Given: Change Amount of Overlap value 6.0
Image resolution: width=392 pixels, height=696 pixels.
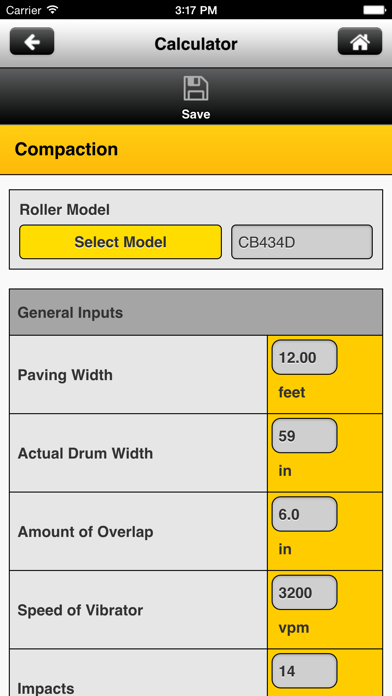Looking at the screenshot, I should click(305, 514).
